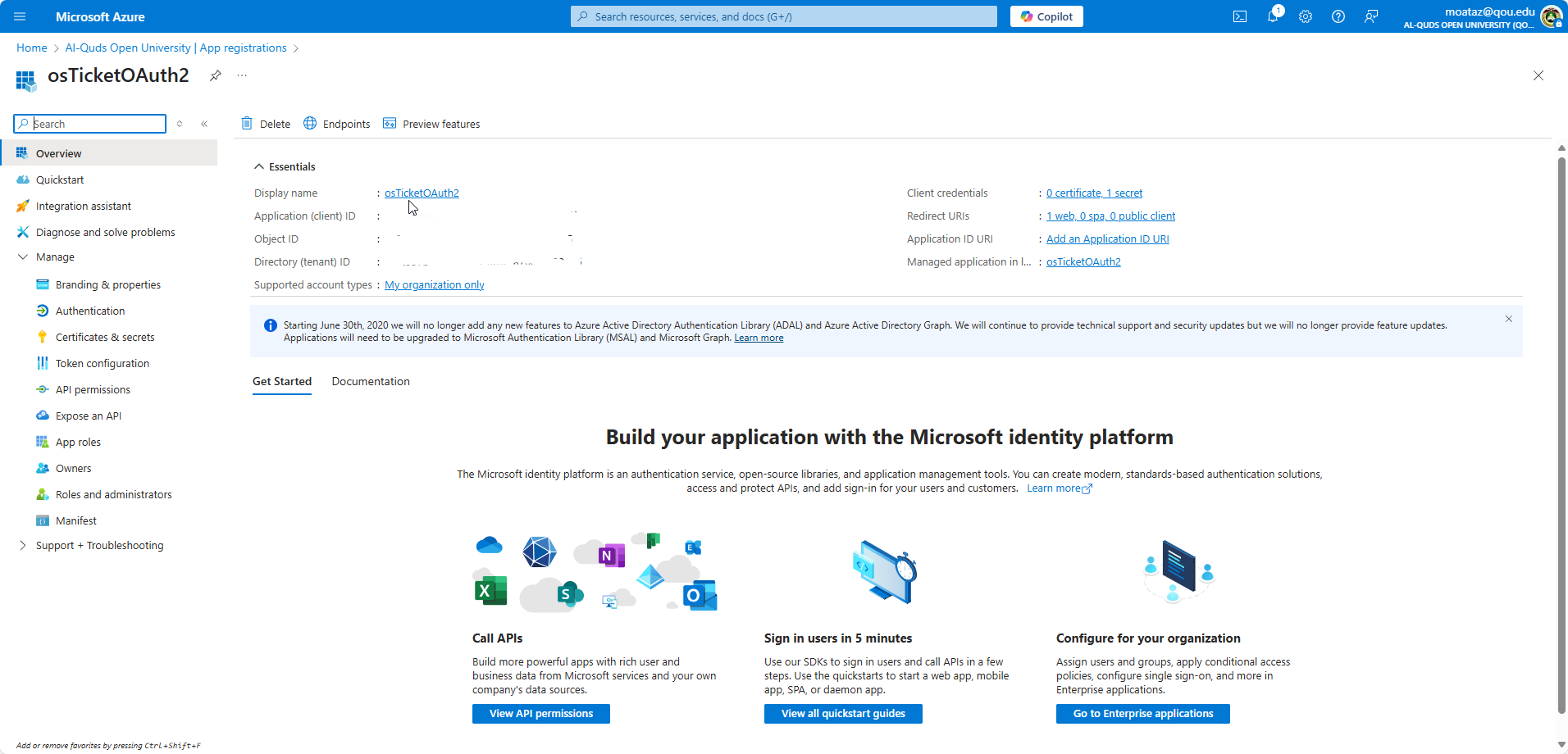Click the help question mark icon
This screenshot has width=1568, height=754.
(x=1338, y=16)
